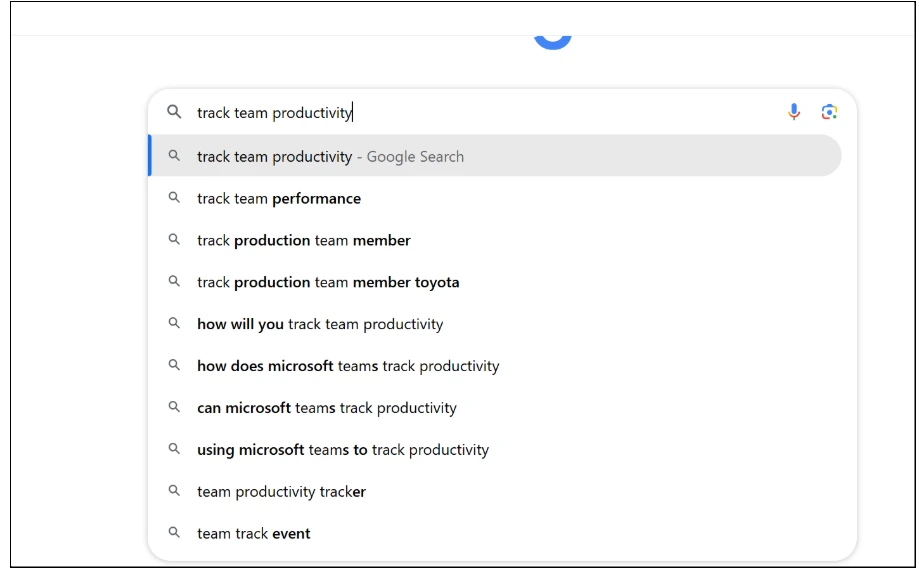Viewport: 919px width, 571px height.
Task: Click magnifier icon next to 'track production team member'
Action: [x=174, y=239]
